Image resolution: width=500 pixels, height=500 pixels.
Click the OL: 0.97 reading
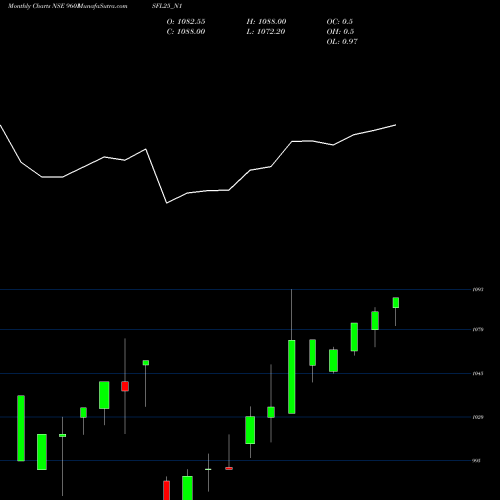click(342, 42)
